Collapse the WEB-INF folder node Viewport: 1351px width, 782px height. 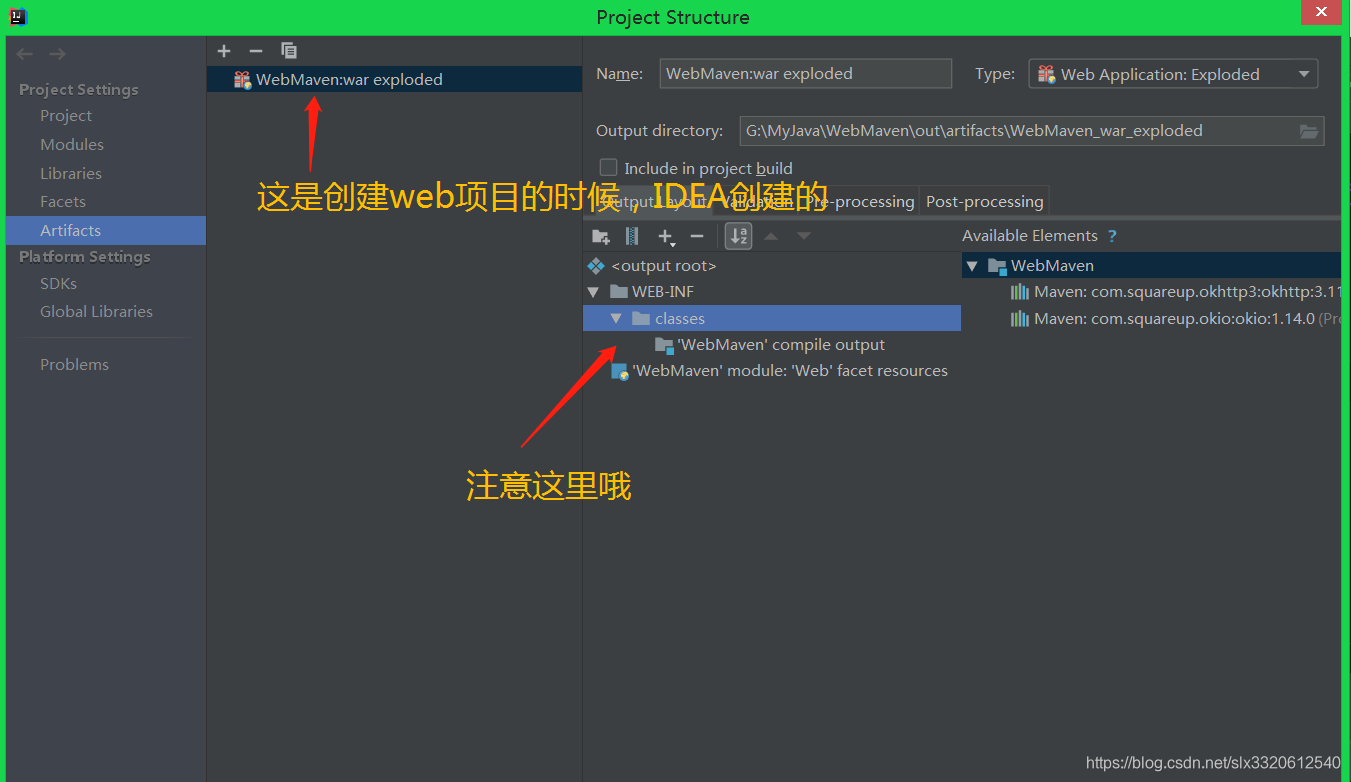(x=593, y=292)
